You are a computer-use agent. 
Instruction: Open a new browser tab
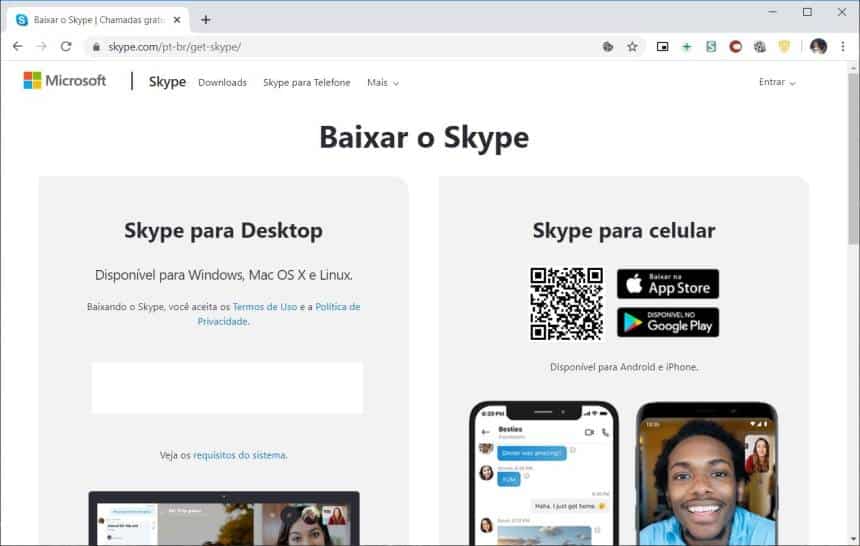click(206, 20)
